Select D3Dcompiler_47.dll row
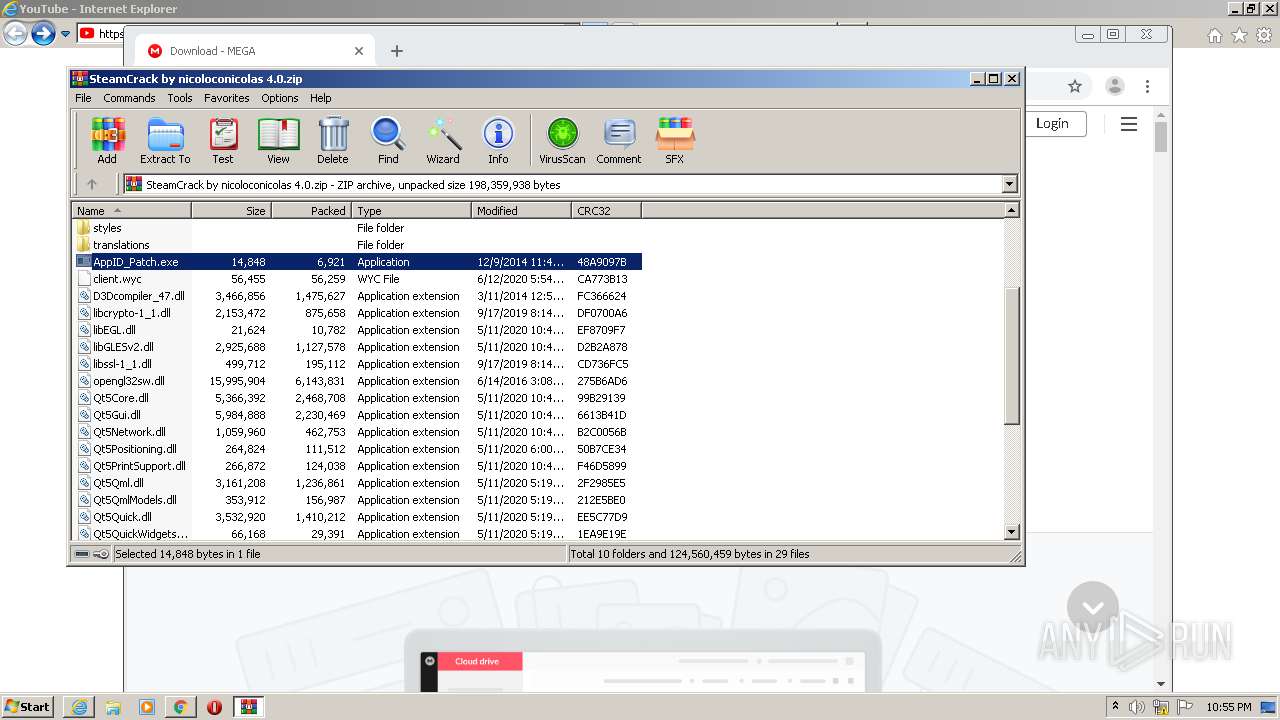The image size is (1280, 720). pos(358,296)
